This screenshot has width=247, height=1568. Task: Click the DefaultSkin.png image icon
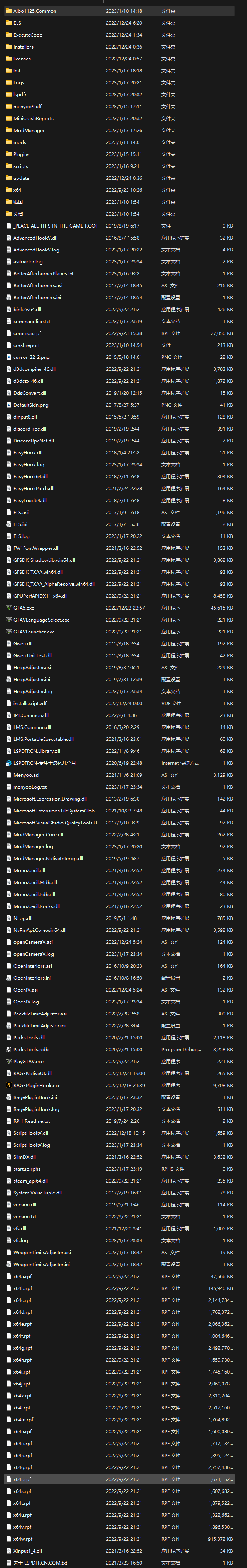(x=8, y=405)
